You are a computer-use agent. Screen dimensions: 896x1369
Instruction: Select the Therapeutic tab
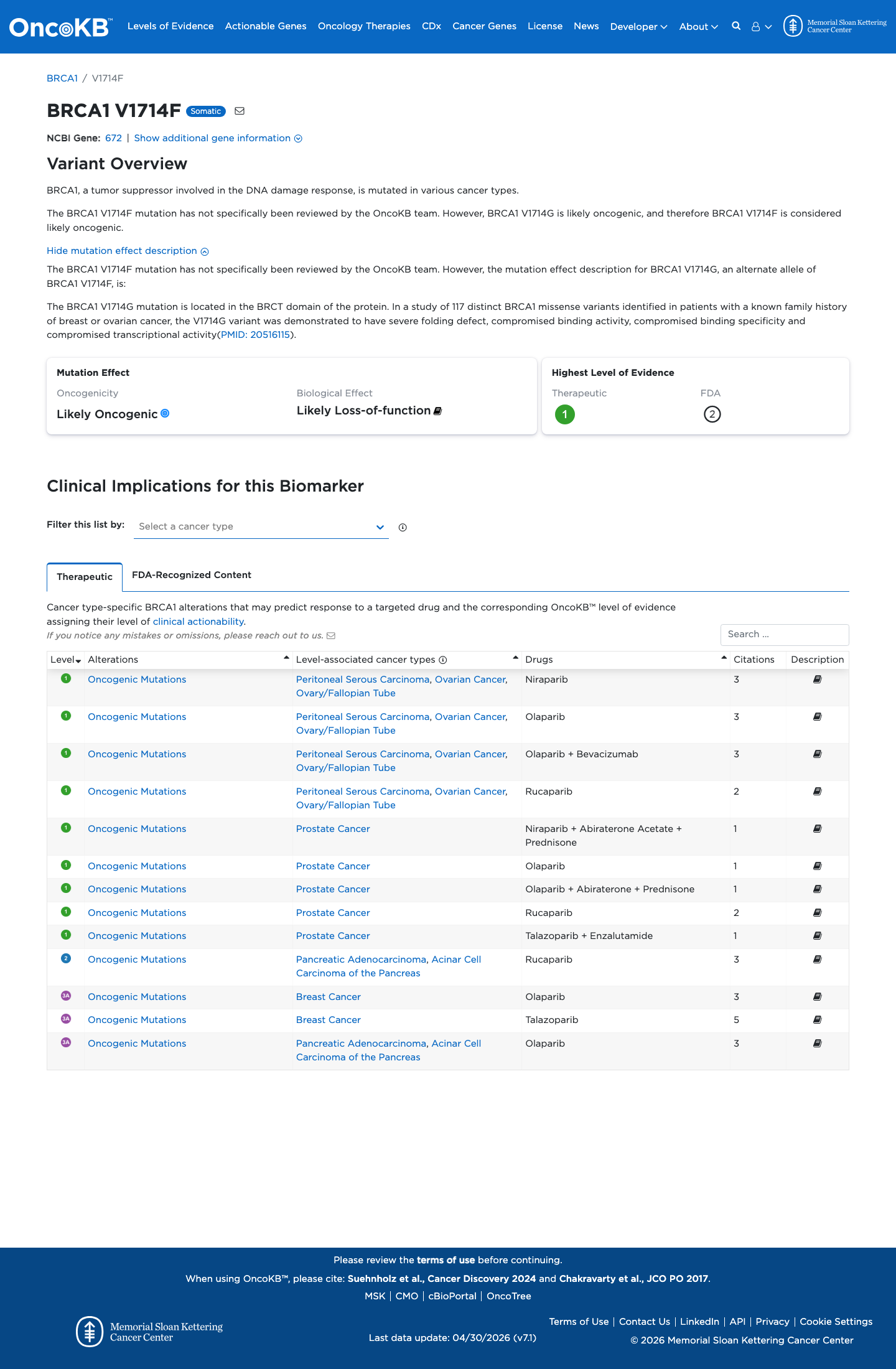pyautogui.click(x=85, y=577)
